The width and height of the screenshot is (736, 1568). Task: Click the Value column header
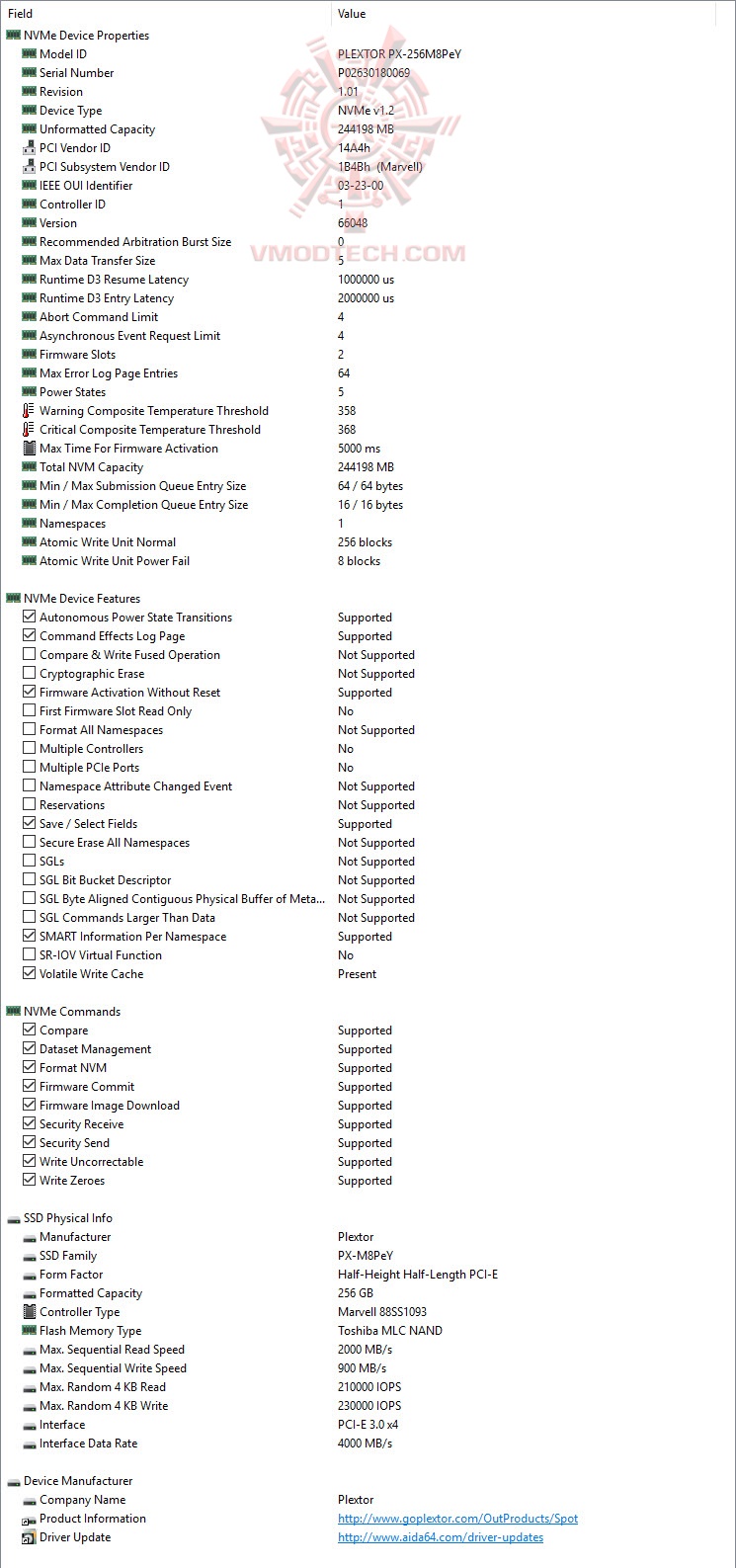point(524,14)
